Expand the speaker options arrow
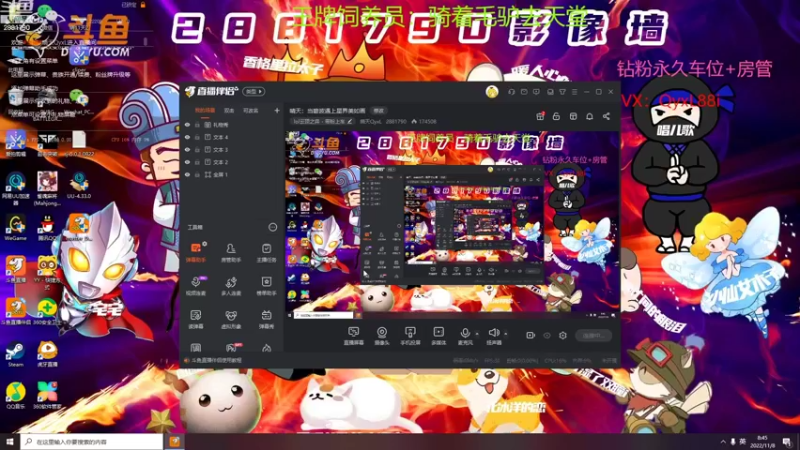The width and height of the screenshot is (800, 450). (x=506, y=334)
